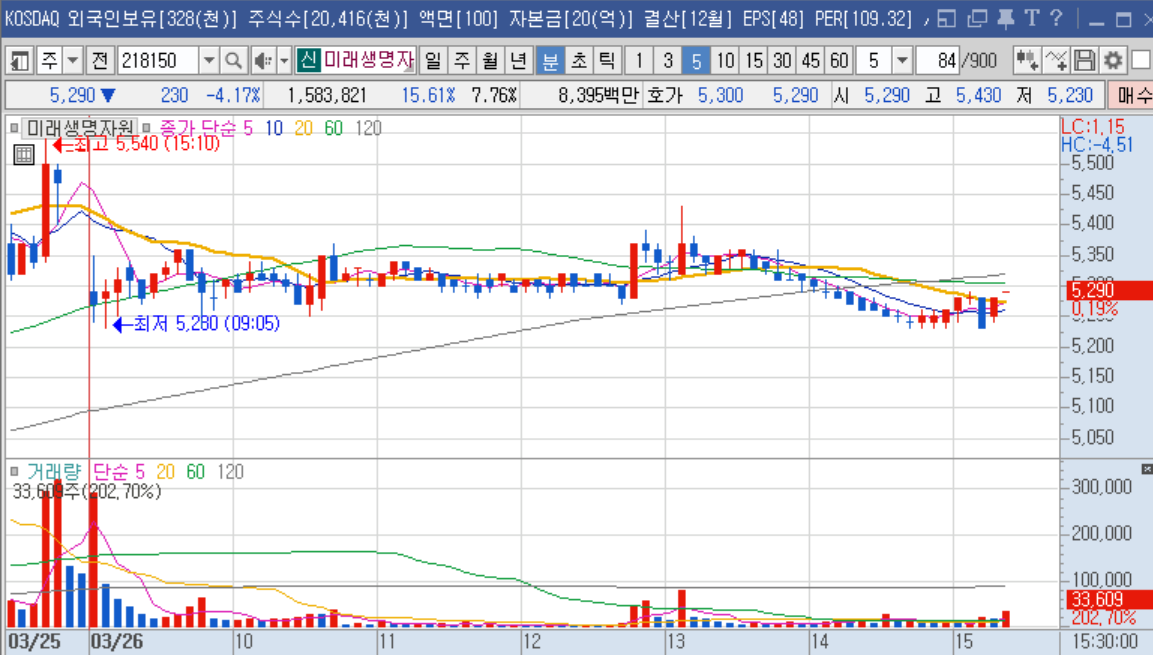Select the 5-period MA legend number
The image size is (1153, 655).
[x=248, y=128]
